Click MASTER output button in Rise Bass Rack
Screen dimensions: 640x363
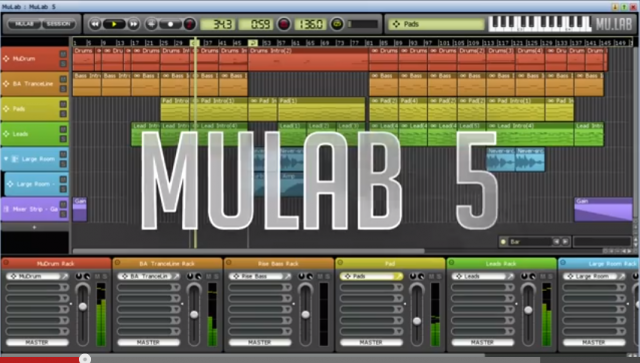[x=260, y=343]
